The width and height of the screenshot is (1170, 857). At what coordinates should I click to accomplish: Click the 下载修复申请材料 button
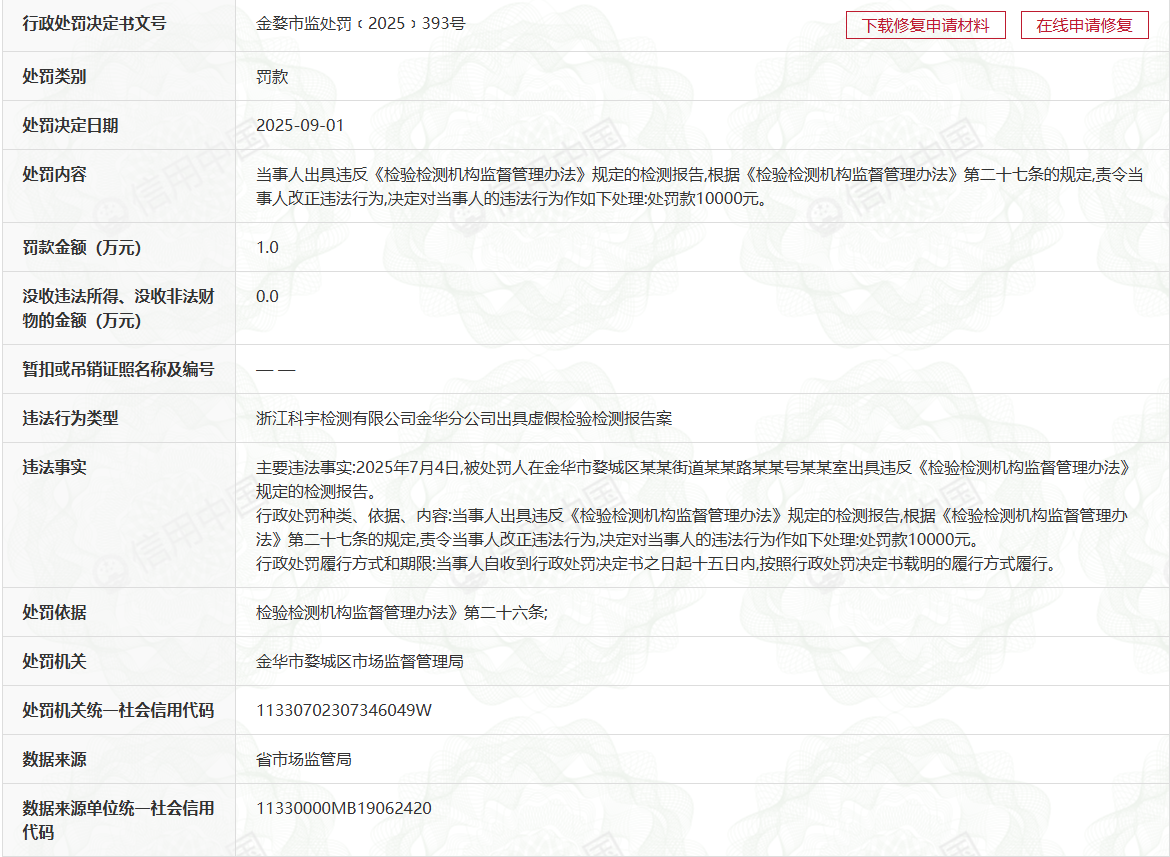[925, 26]
